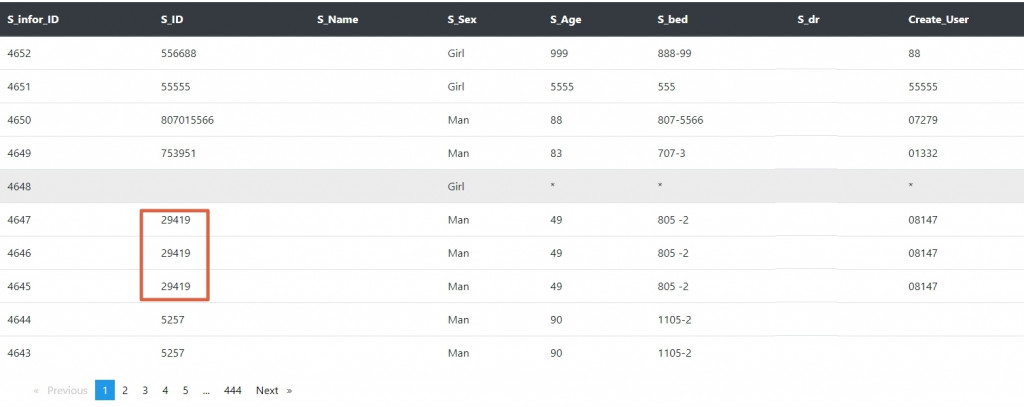The image size is (1024, 407).
Task: Select the row with ID 4652
Action: tap(512, 54)
